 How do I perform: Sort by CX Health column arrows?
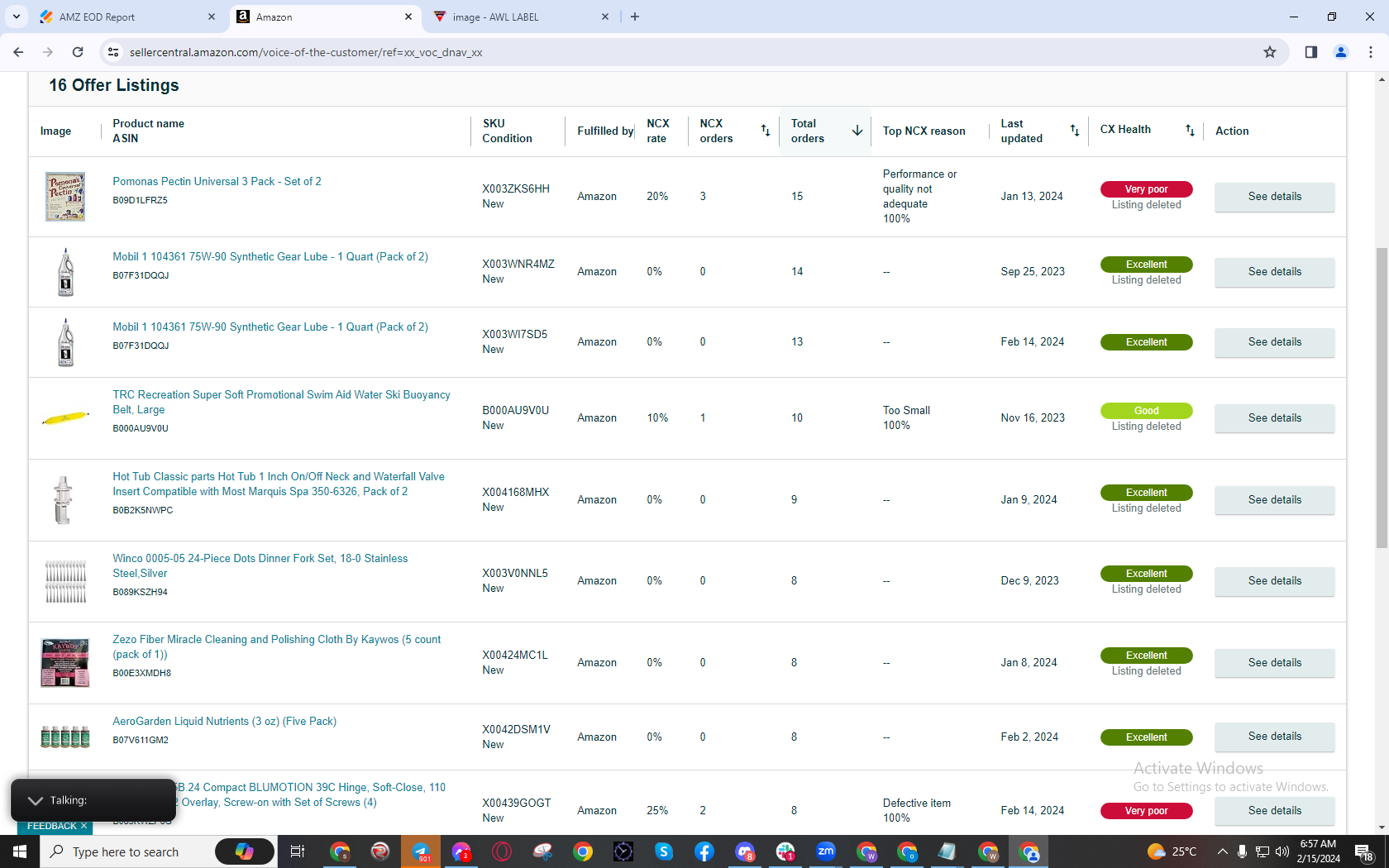pyautogui.click(x=1190, y=131)
